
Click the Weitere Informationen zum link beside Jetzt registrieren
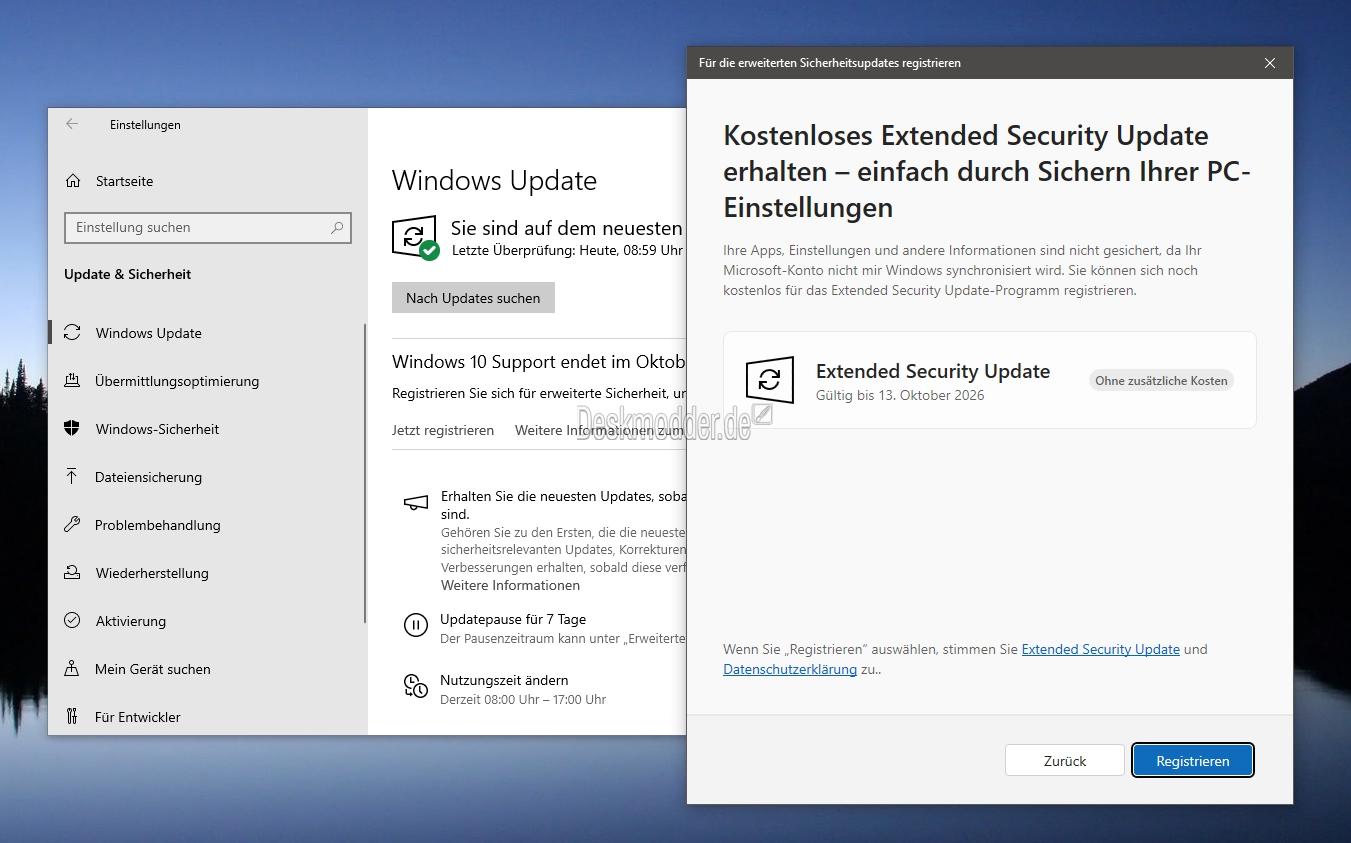point(600,430)
